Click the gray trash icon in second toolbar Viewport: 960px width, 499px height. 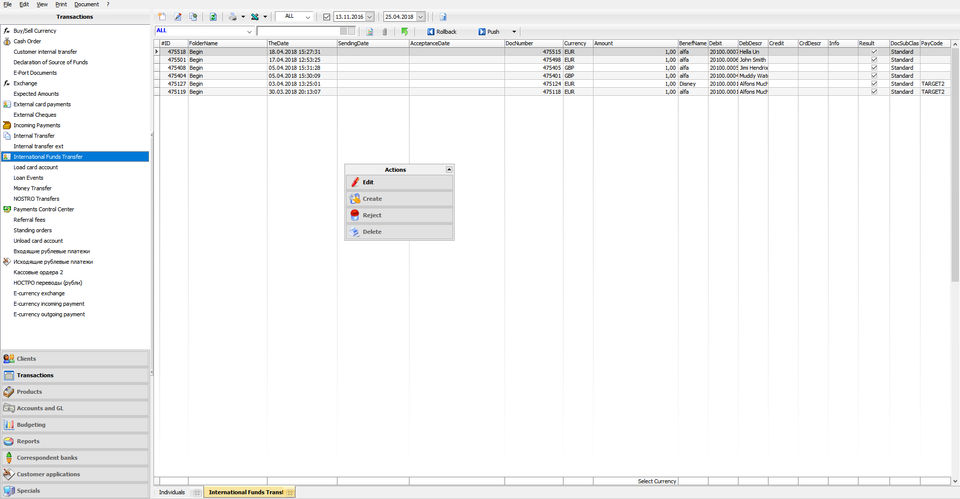pos(384,31)
